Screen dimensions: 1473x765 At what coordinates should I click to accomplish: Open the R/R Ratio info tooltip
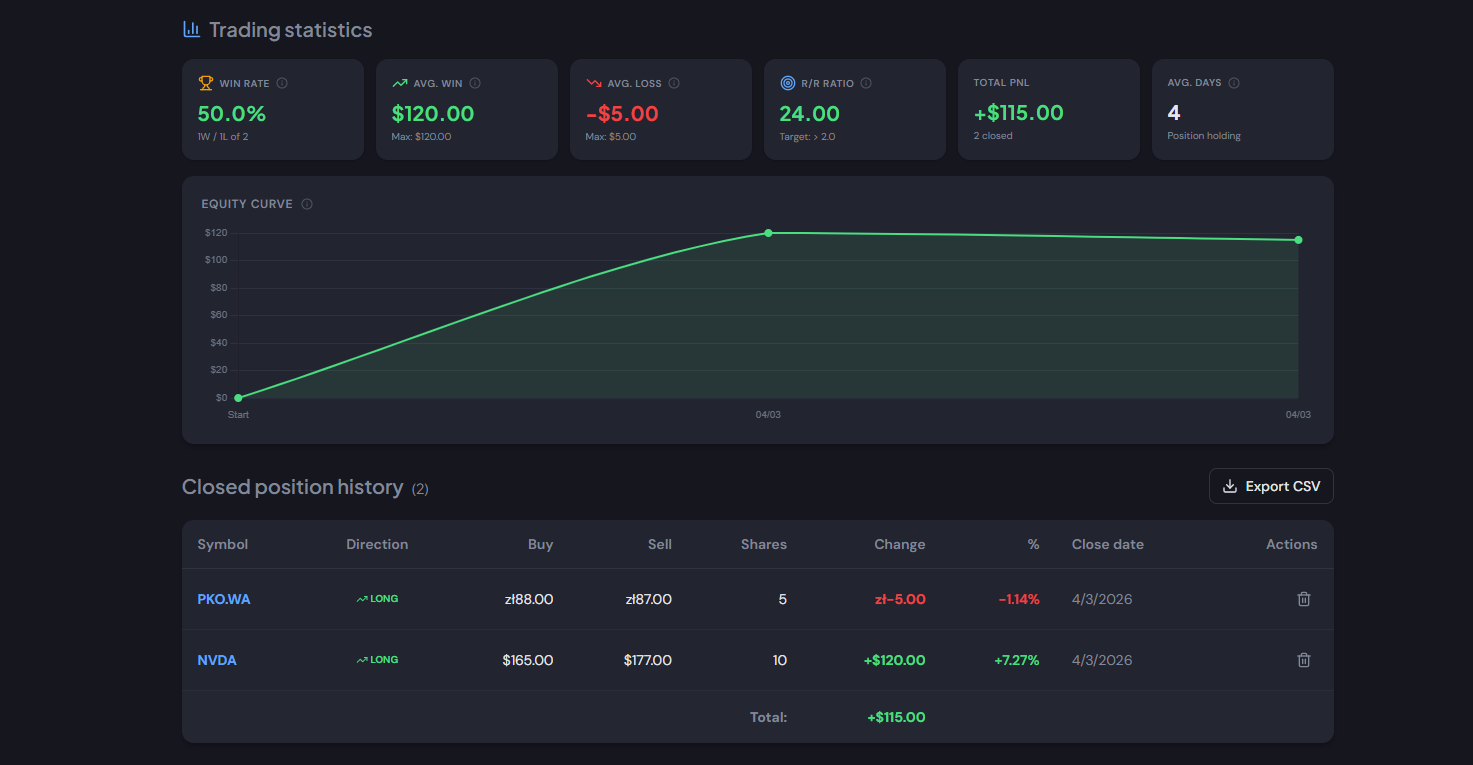coord(866,82)
